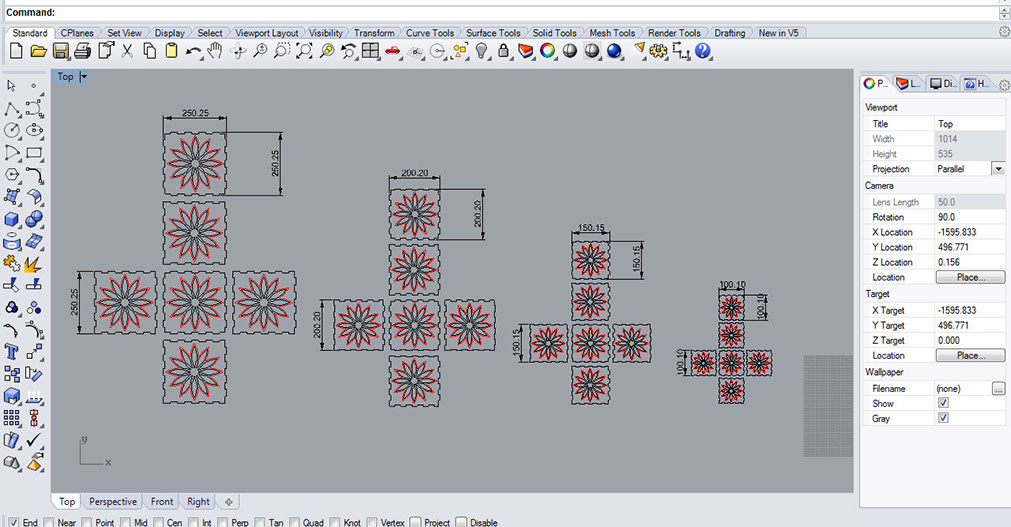Switch to the Perspective viewport tab
Screen dimensions: 1011x527
tap(113, 502)
